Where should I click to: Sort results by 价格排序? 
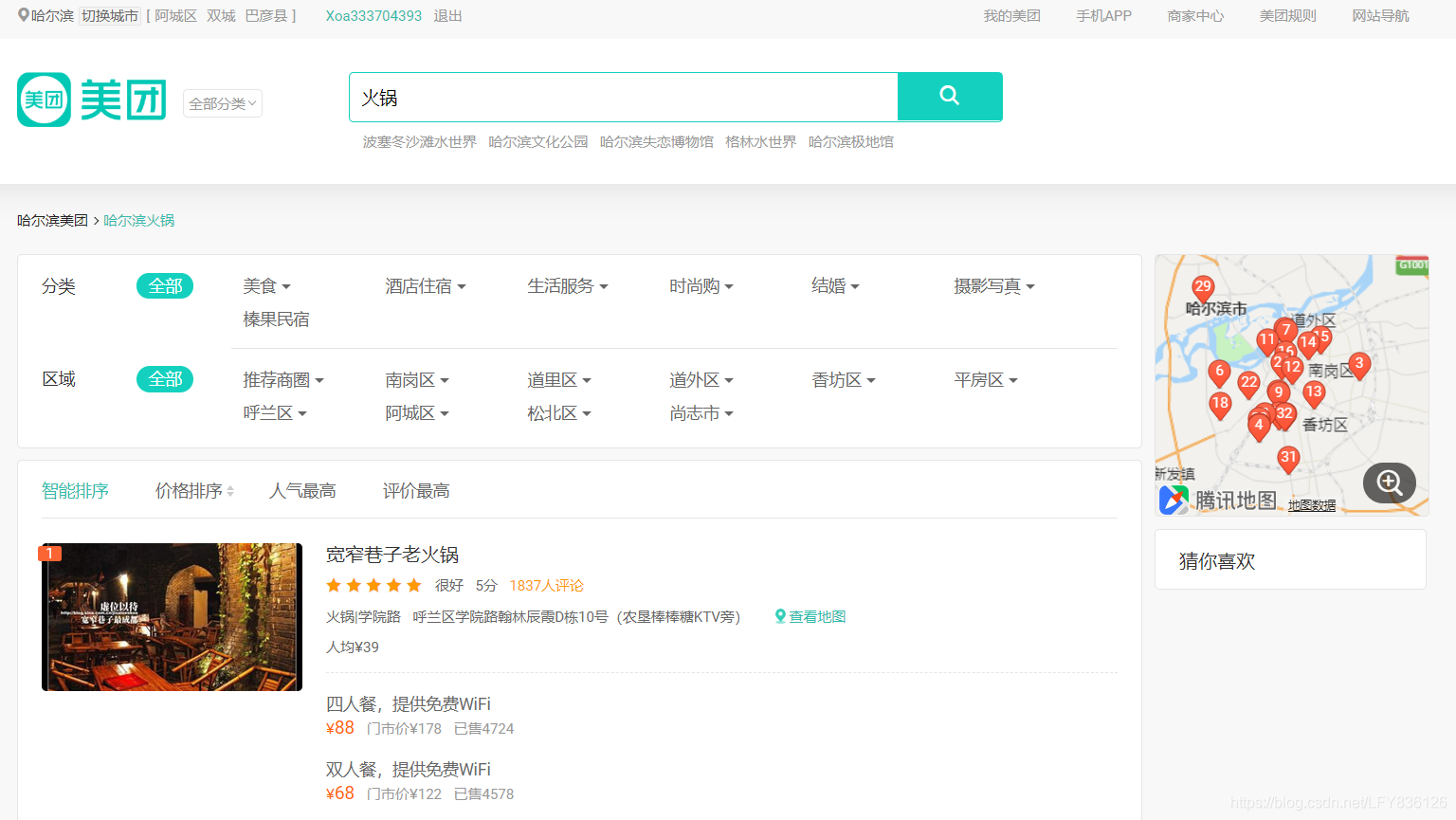point(194,491)
